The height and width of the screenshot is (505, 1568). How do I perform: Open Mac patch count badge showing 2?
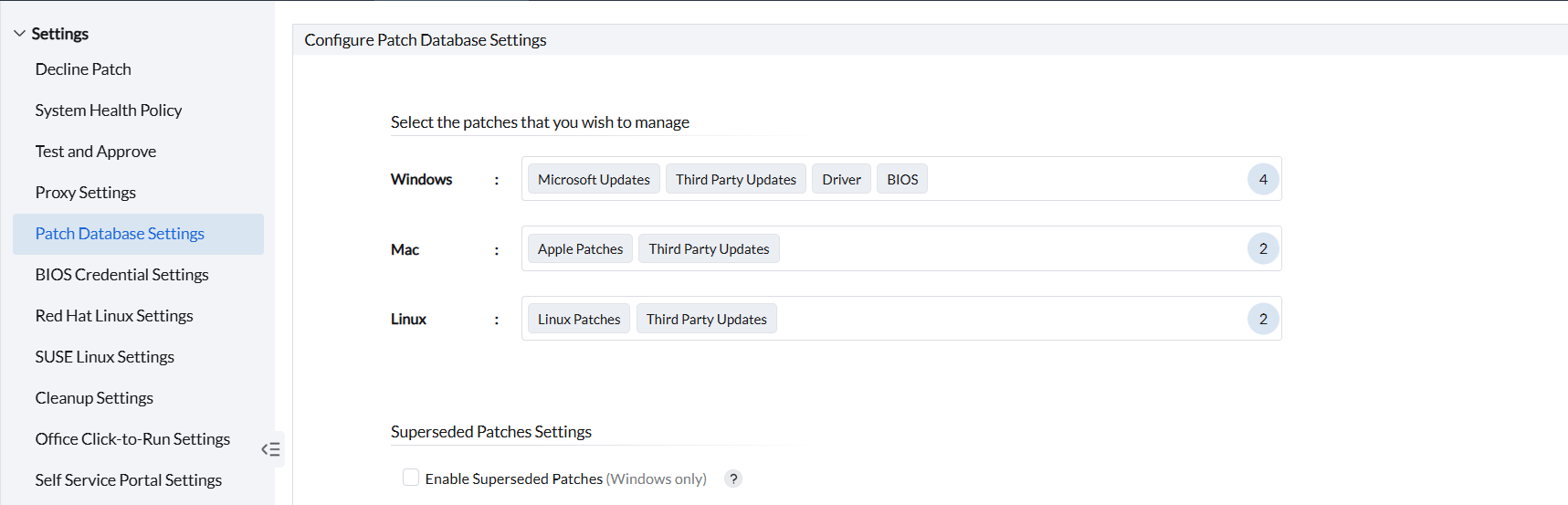(1263, 248)
